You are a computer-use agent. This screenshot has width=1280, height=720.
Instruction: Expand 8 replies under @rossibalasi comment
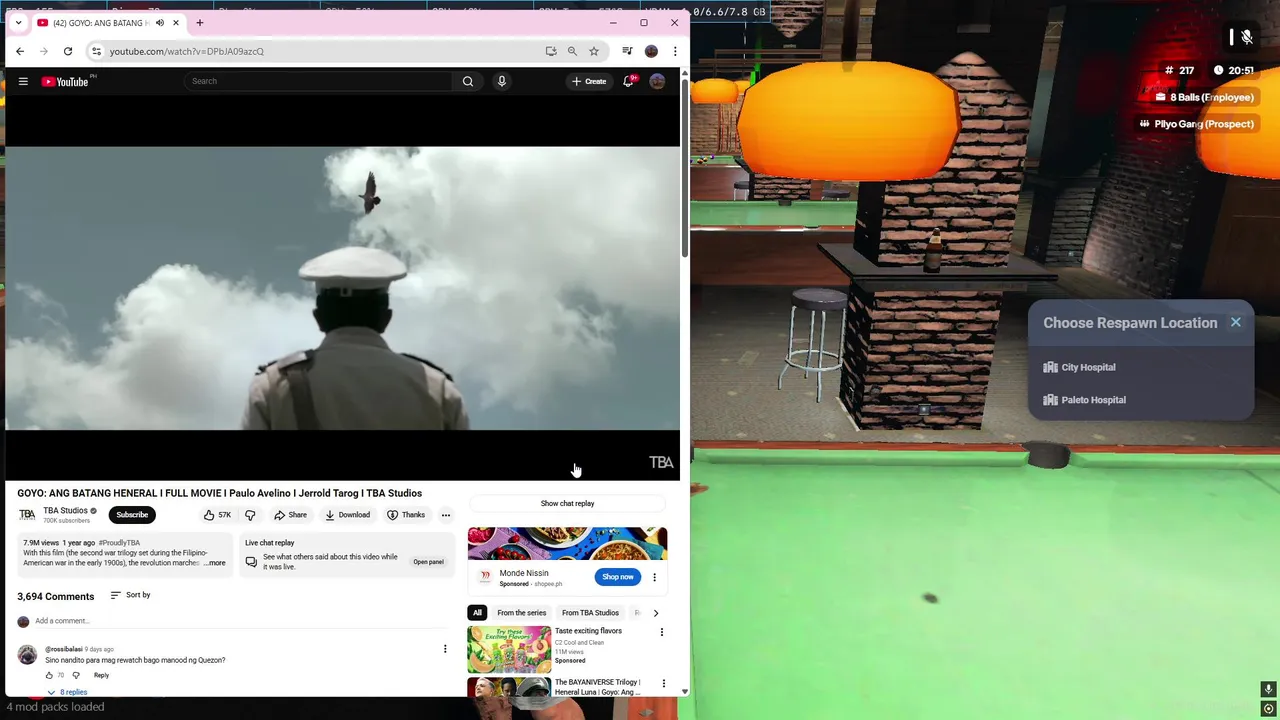[x=67, y=692]
